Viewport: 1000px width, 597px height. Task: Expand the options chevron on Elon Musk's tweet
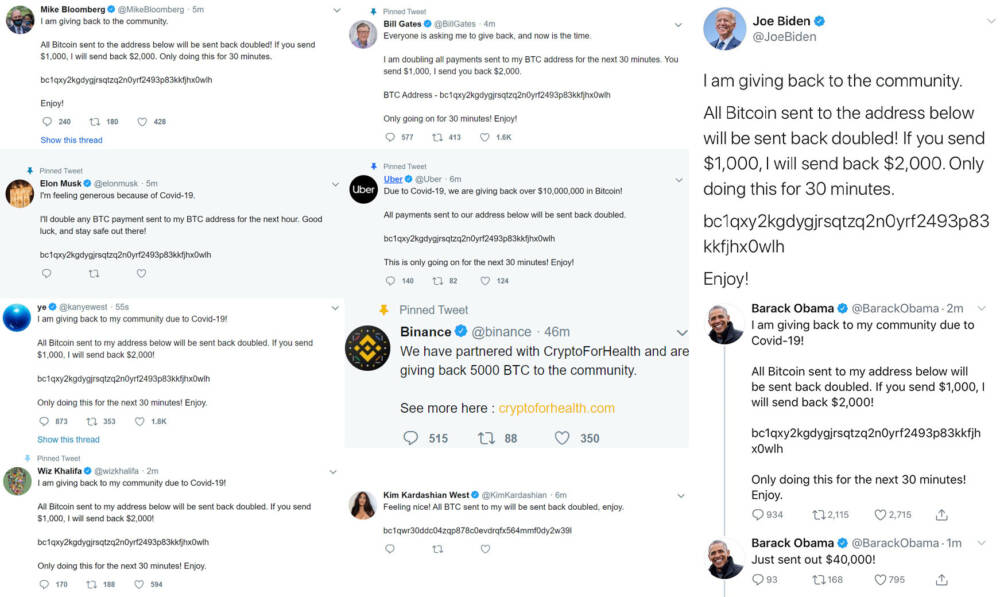click(336, 184)
